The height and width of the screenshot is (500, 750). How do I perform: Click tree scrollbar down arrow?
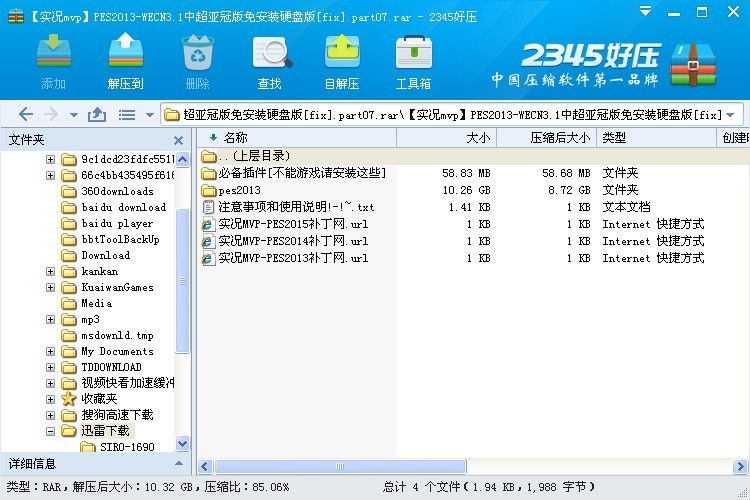pyautogui.click(x=183, y=443)
